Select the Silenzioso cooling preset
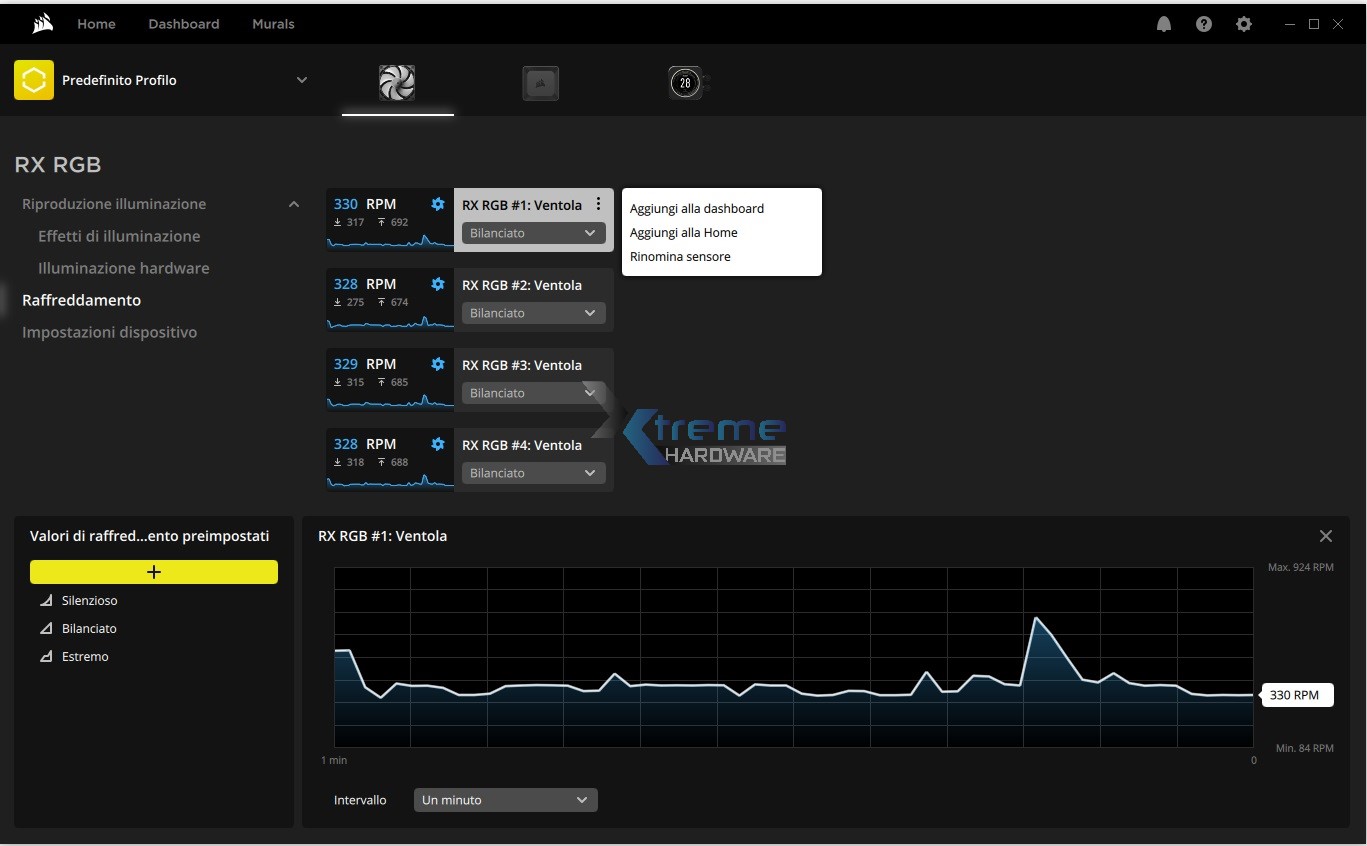This screenshot has width=1367, height=846. 89,601
